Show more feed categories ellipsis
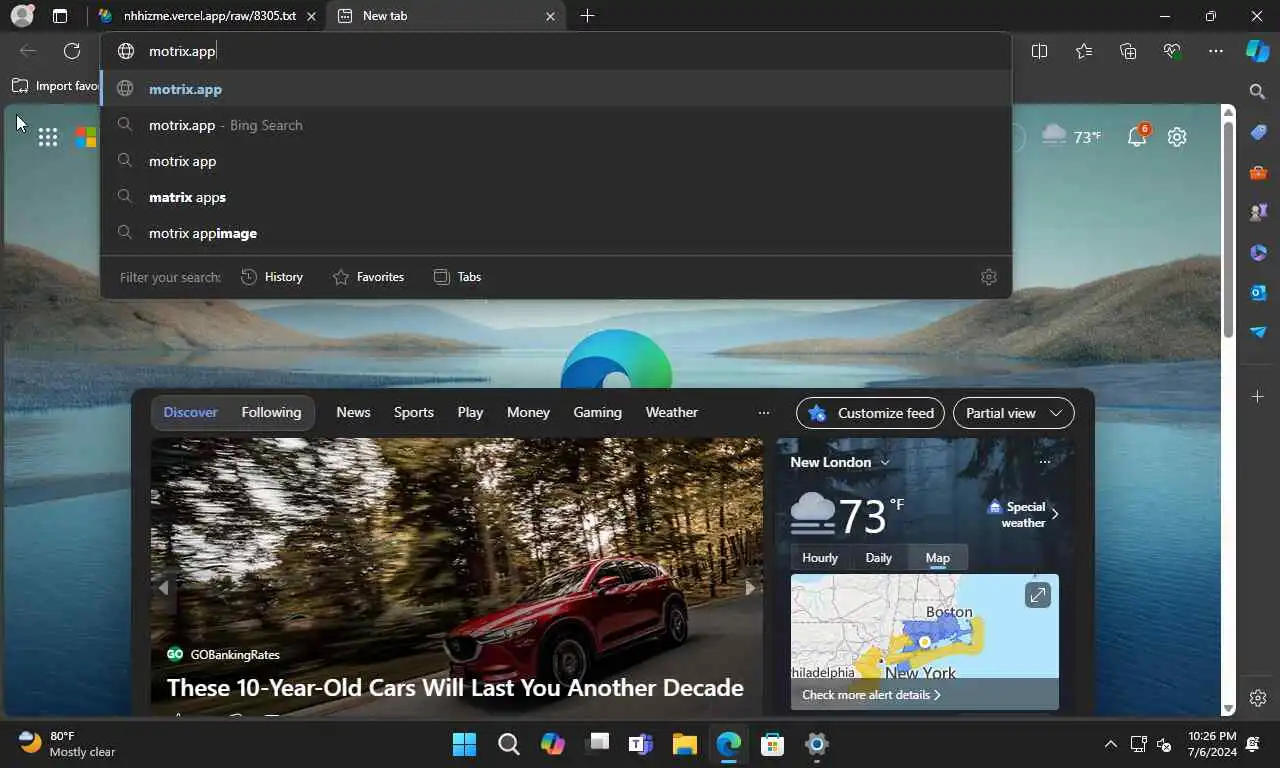This screenshot has height=768, width=1280. tap(764, 412)
